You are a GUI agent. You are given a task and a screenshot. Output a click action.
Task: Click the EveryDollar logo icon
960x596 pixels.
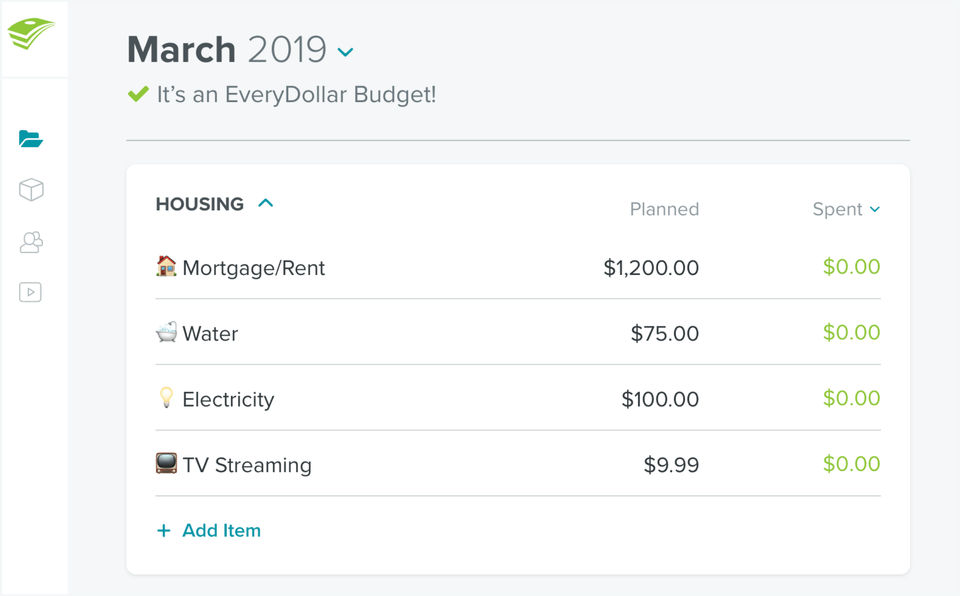(x=32, y=34)
